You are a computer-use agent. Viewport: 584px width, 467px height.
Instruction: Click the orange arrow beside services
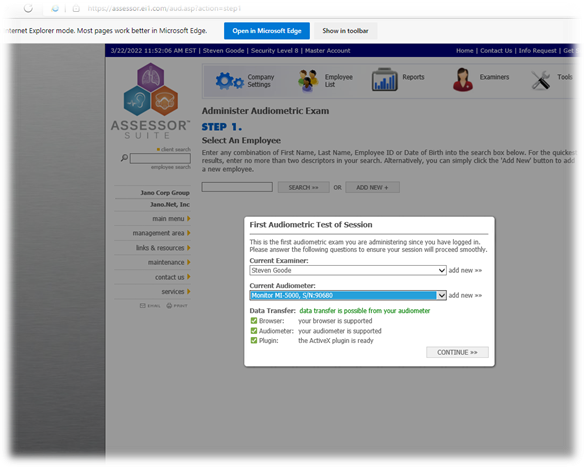coord(189,291)
